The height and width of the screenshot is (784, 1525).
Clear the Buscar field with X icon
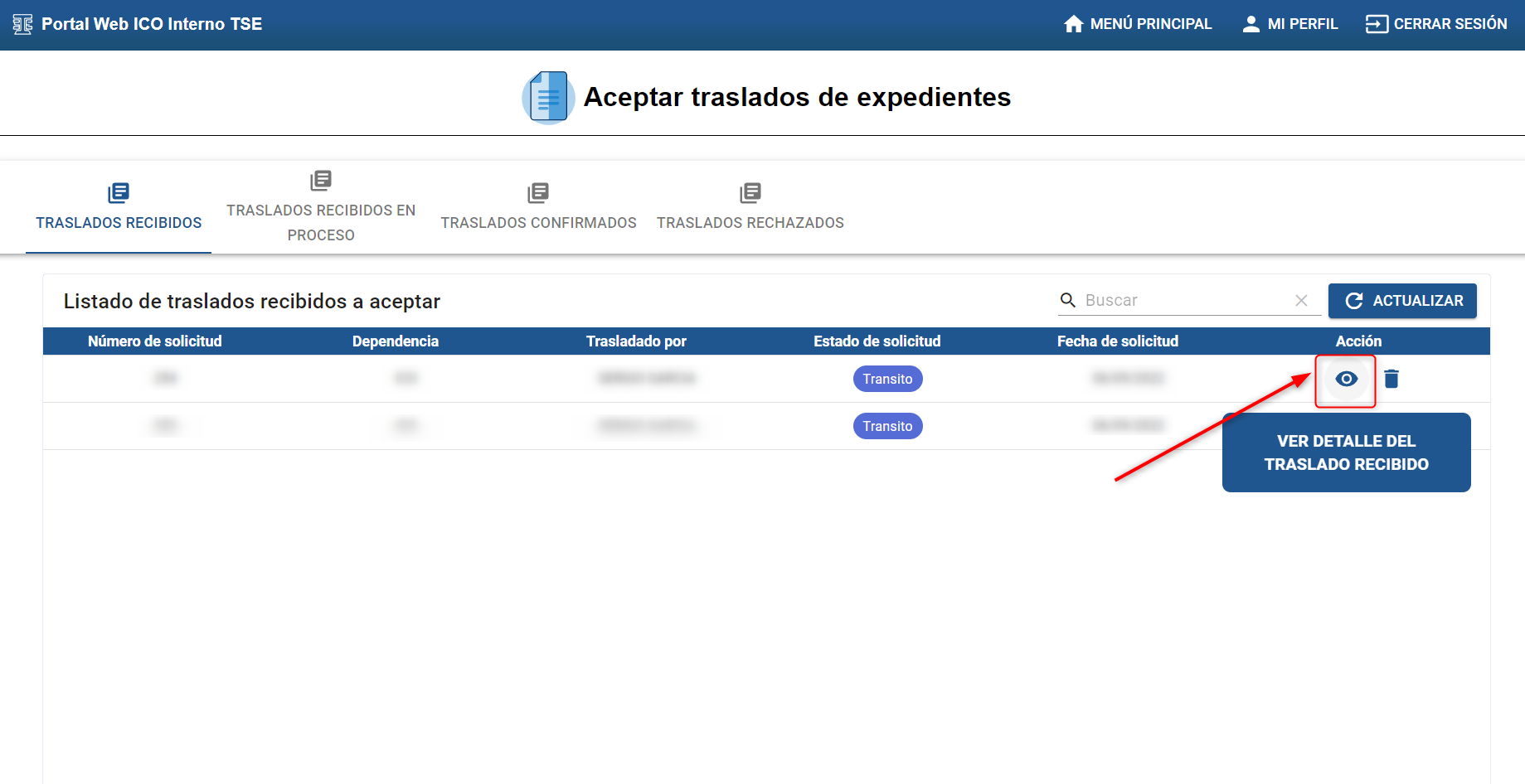1301,300
